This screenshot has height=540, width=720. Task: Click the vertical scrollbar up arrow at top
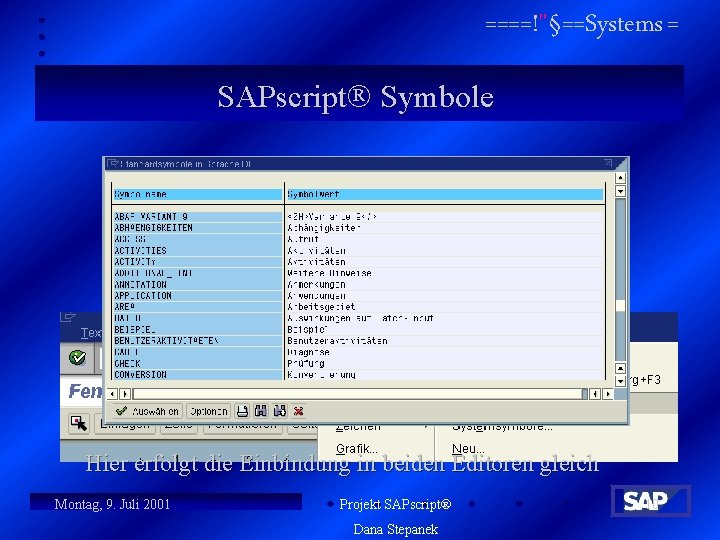(x=620, y=178)
